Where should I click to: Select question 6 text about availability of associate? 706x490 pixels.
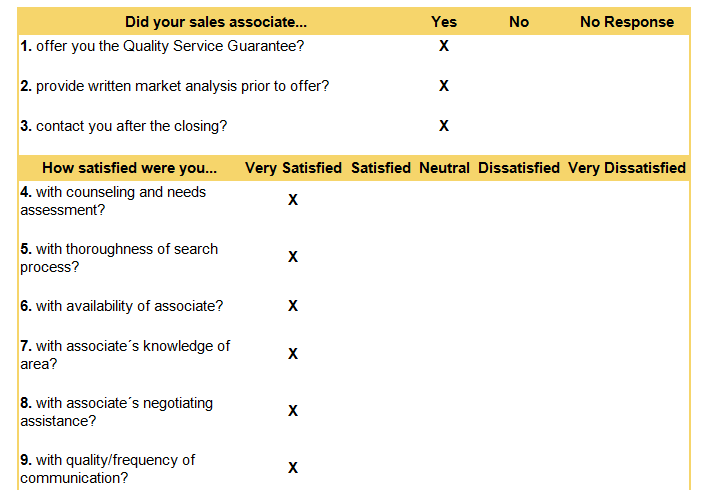pyautogui.click(x=122, y=306)
